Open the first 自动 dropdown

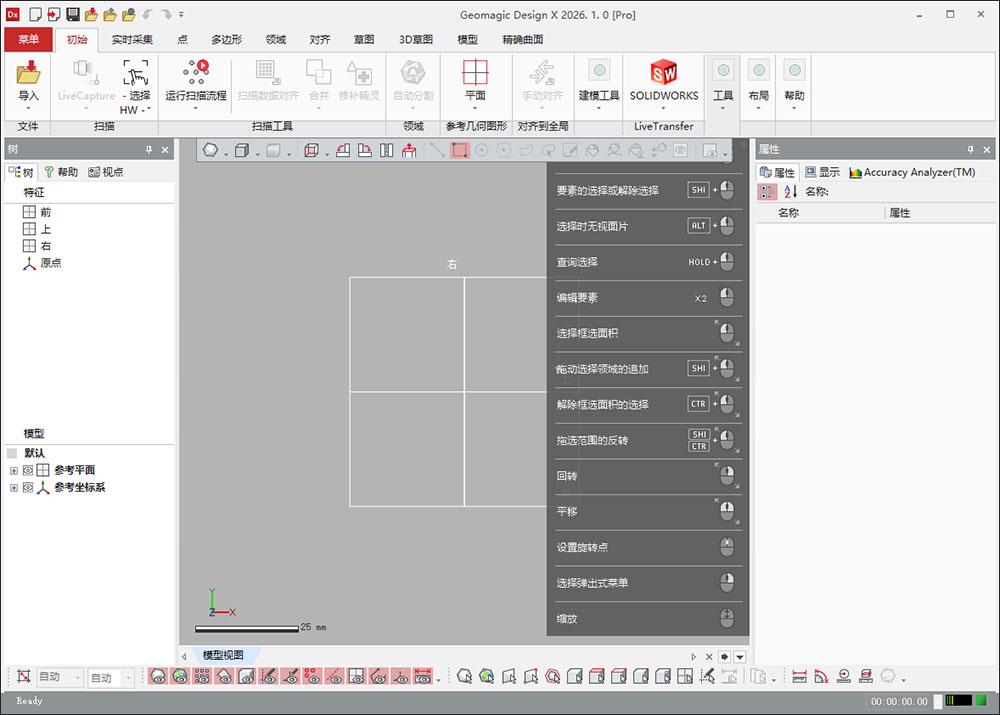(59, 677)
